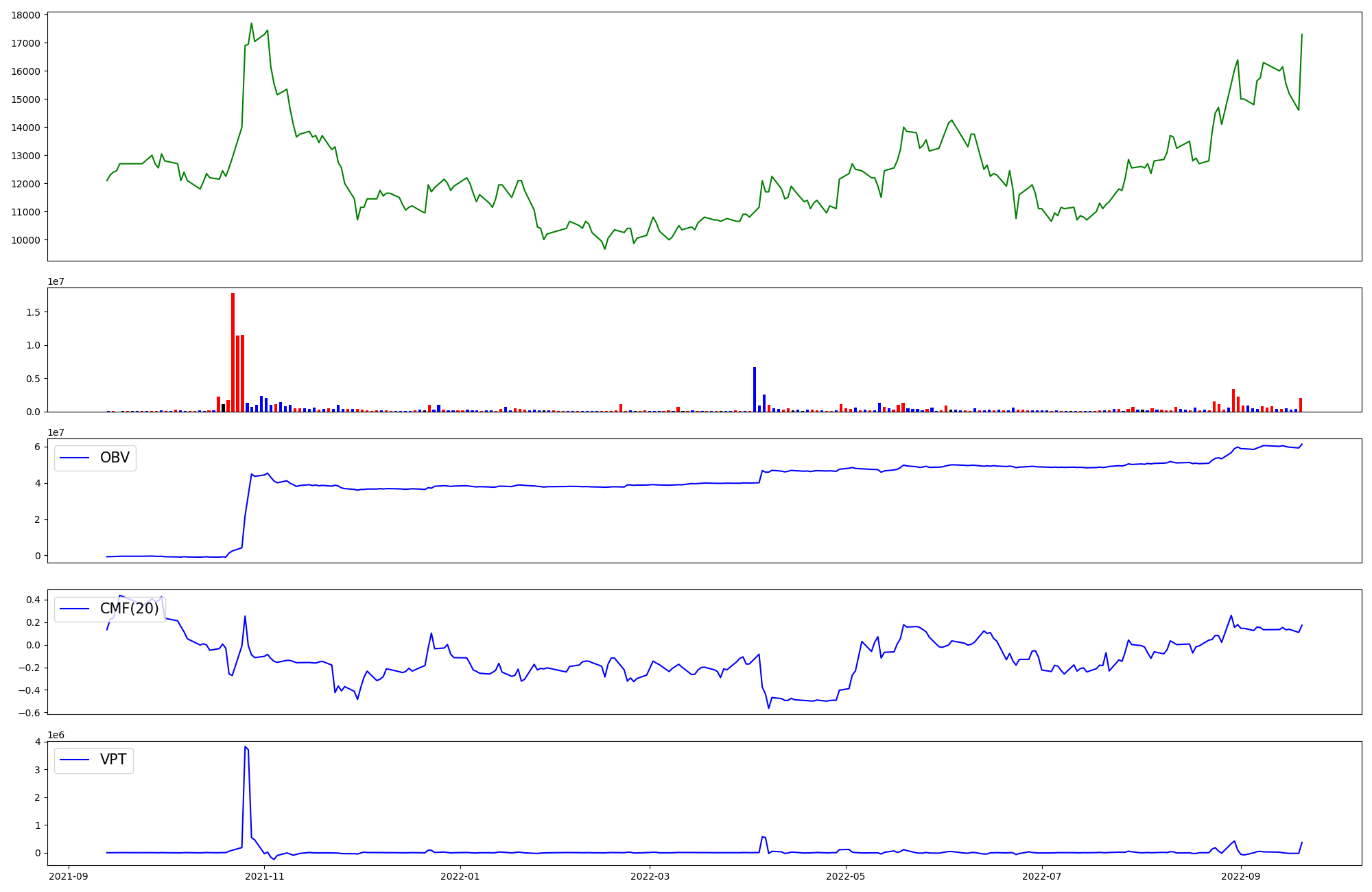Click the VPT line's highest spike
Image resolution: width=1372 pixels, height=892 pixels.
[x=245, y=747]
